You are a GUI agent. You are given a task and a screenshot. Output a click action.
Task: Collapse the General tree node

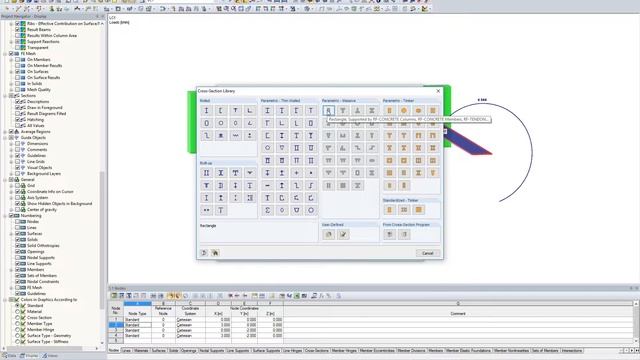(5, 180)
